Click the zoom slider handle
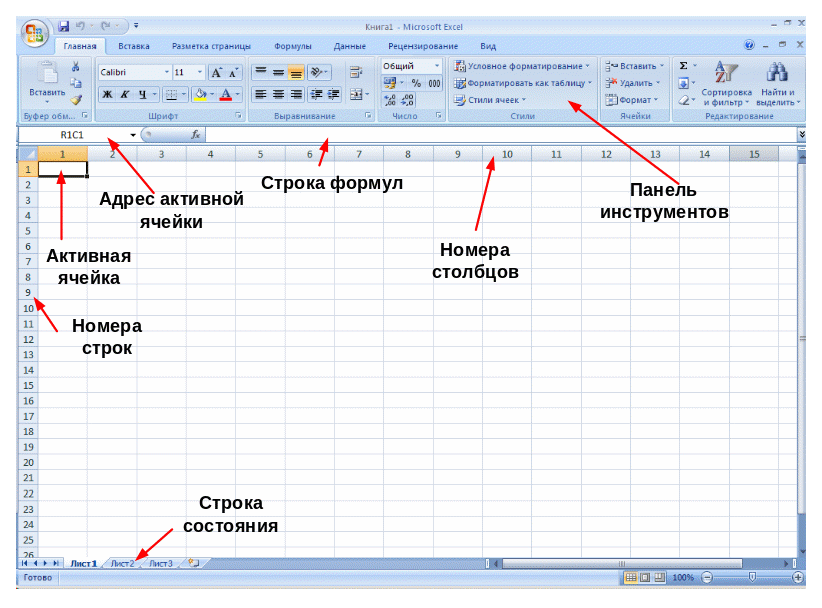This screenshot has height=608, width=822. tap(752, 577)
